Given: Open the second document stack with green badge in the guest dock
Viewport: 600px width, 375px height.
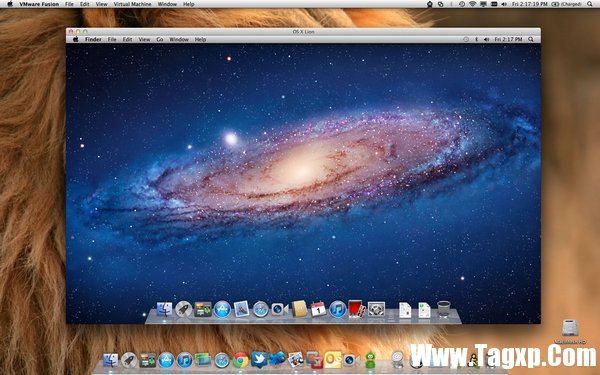Looking at the screenshot, I should pyautogui.click(x=424, y=310).
